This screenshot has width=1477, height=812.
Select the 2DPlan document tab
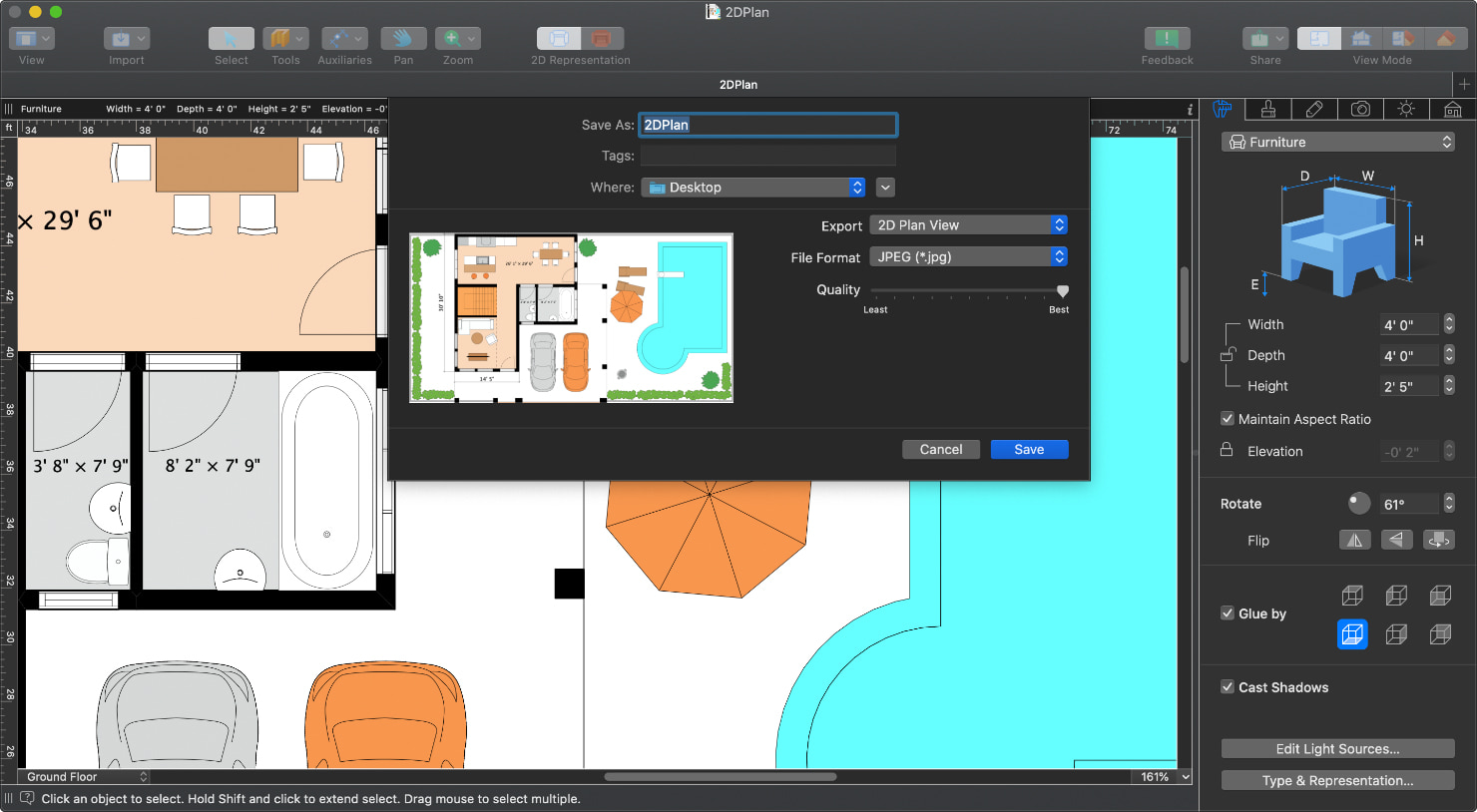coord(738,85)
